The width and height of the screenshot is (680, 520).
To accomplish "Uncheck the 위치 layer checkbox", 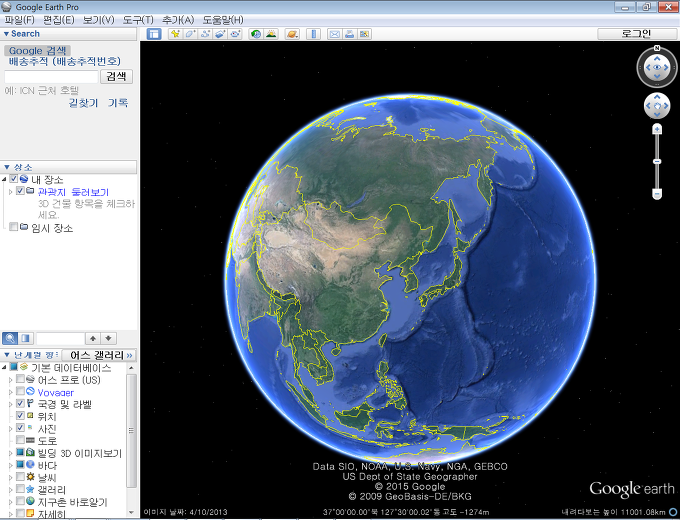I will (20, 415).
